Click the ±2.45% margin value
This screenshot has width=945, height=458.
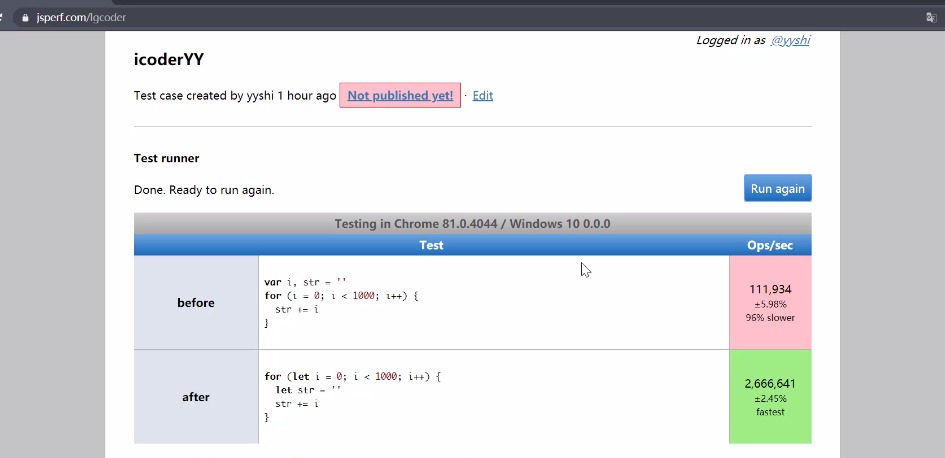click(x=770, y=399)
